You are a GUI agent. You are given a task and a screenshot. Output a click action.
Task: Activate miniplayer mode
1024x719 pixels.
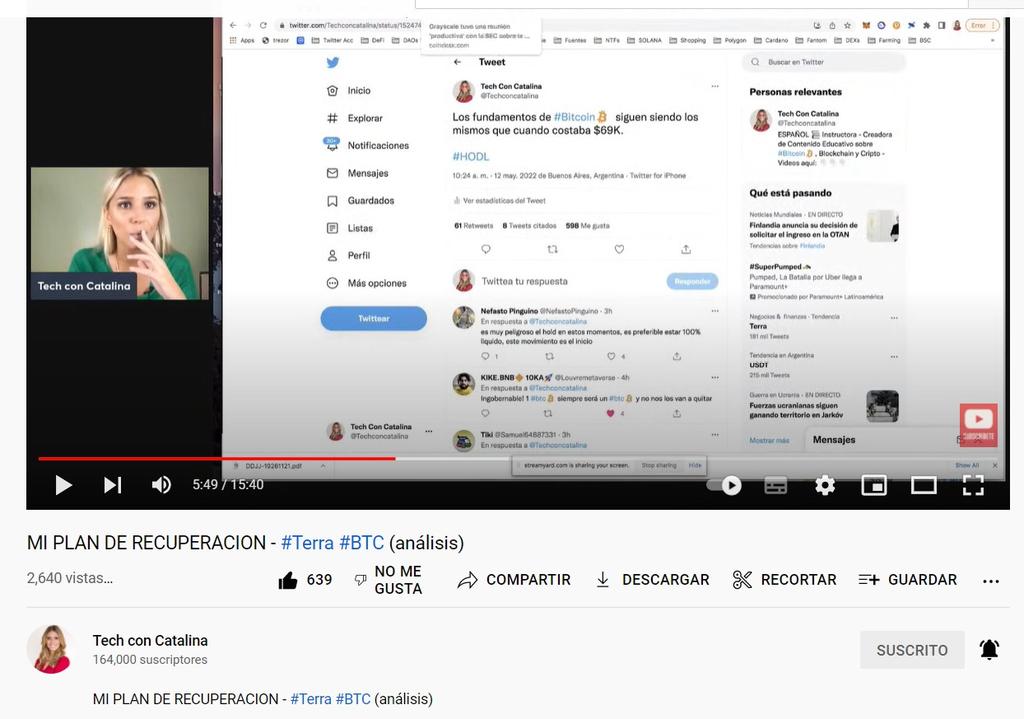874,485
